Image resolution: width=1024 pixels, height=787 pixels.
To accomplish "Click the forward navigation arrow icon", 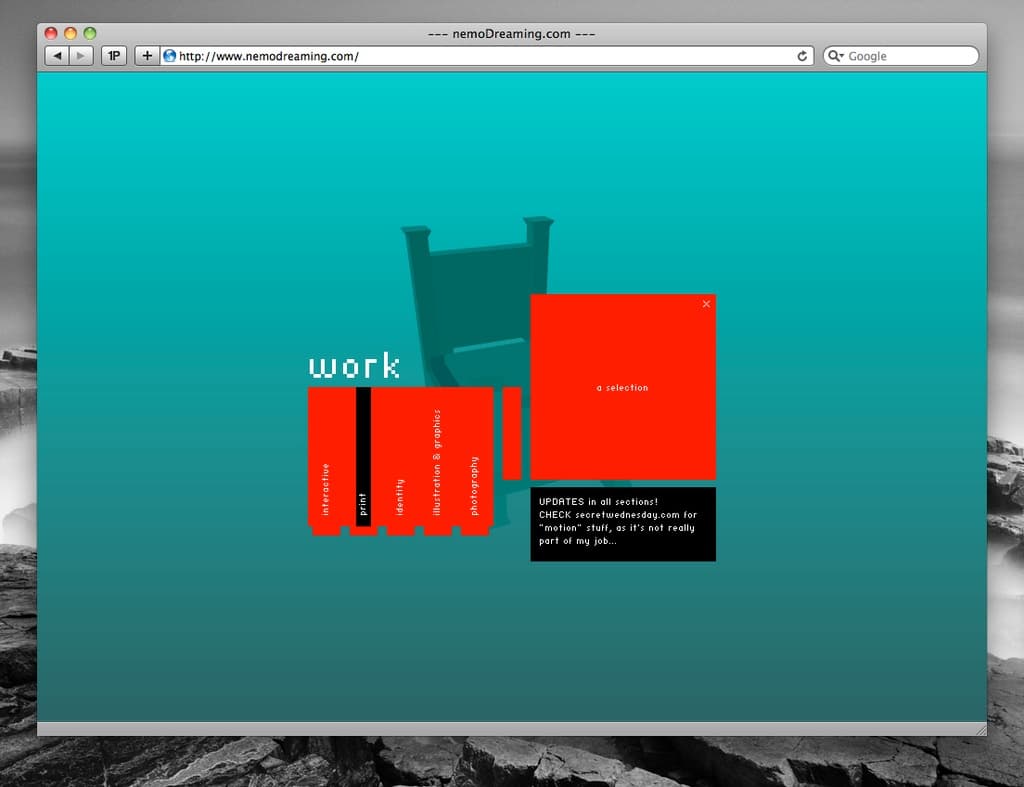I will (x=79, y=55).
